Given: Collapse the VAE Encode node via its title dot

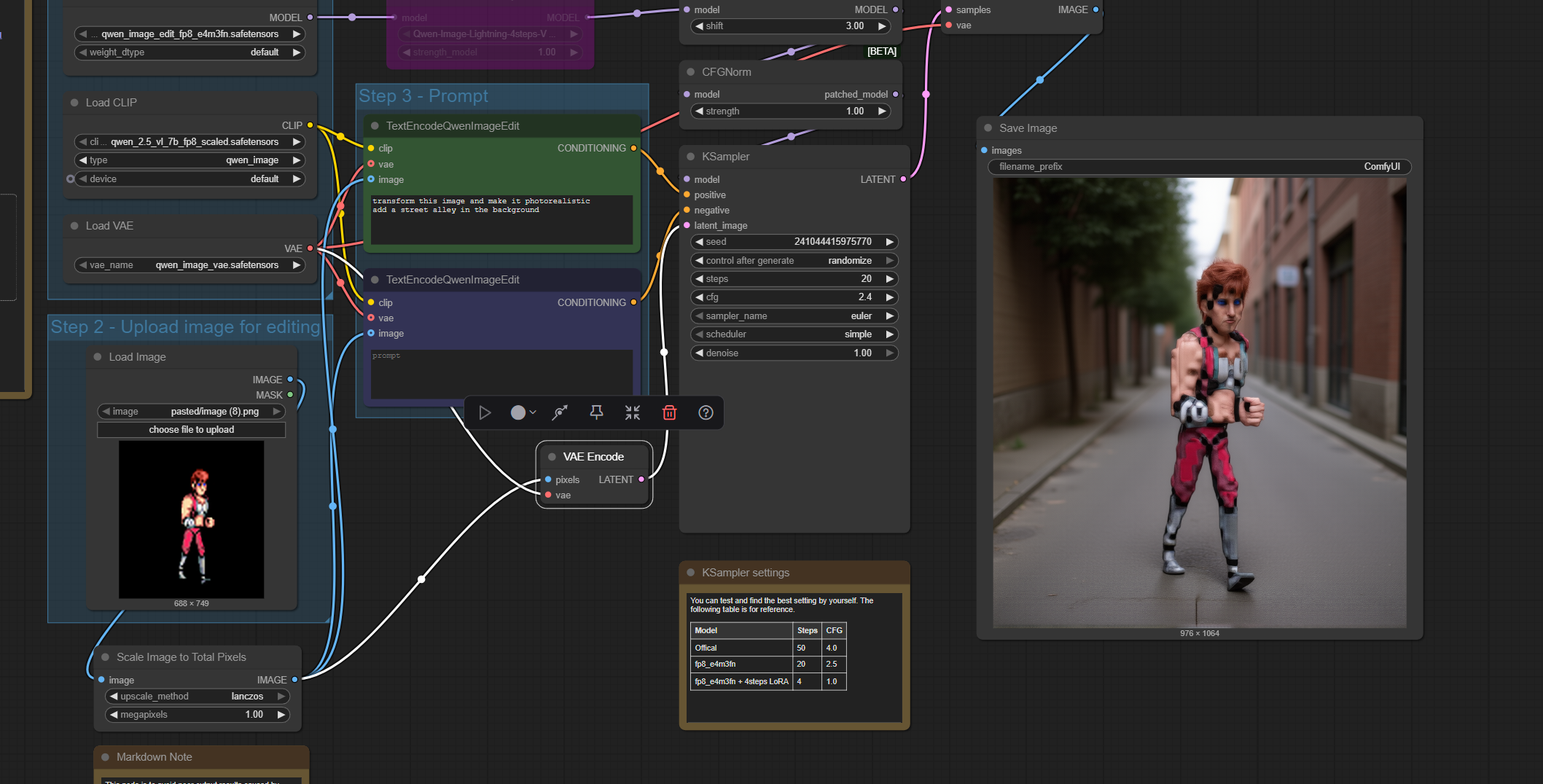Looking at the screenshot, I should 552,457.
